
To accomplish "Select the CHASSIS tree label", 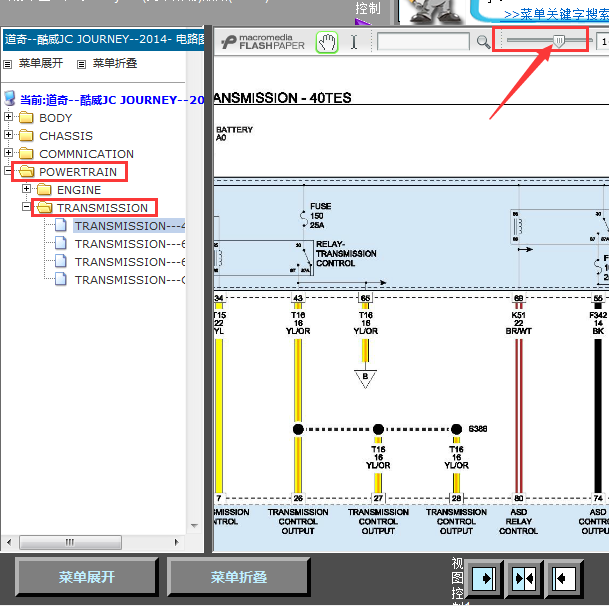I will (x=66, y=136).
